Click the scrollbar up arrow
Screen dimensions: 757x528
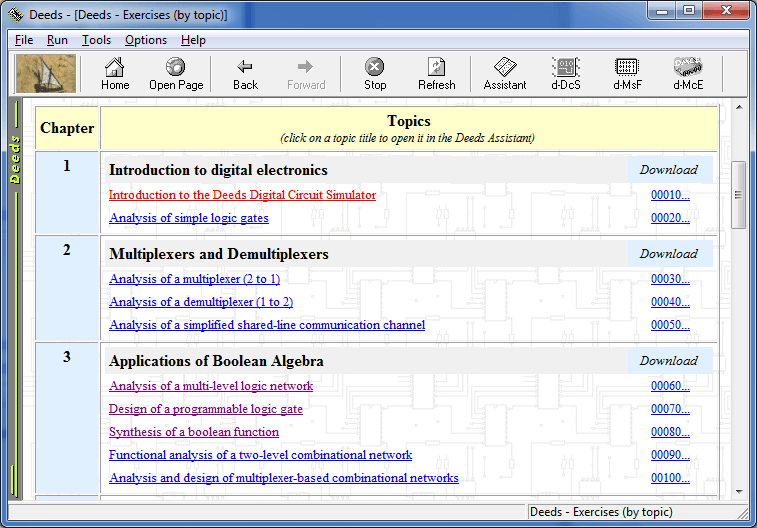(739, 107)
